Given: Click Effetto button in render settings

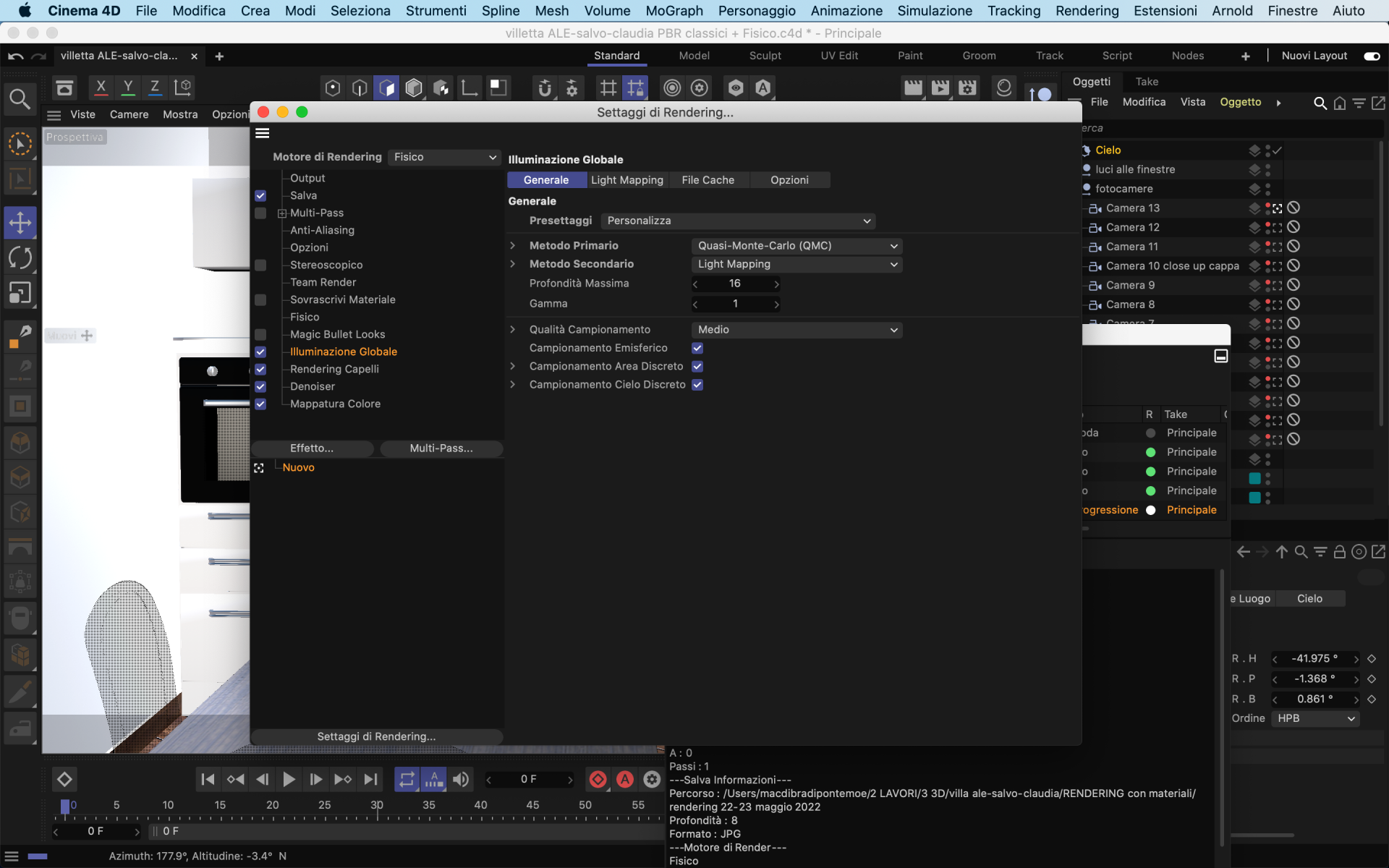Looking at the screenshot, I should (x=312, y=448).
